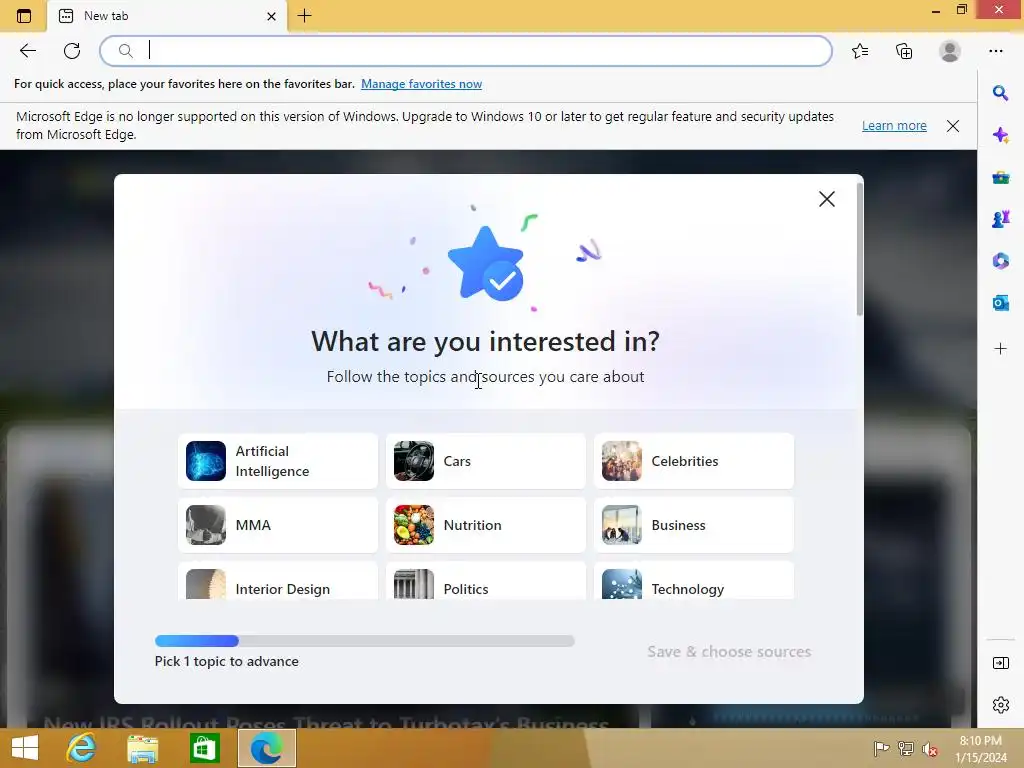Go back with the arrow button
Screen dimensions: 1024x768
pyautogui.click(x=27, y=51)
